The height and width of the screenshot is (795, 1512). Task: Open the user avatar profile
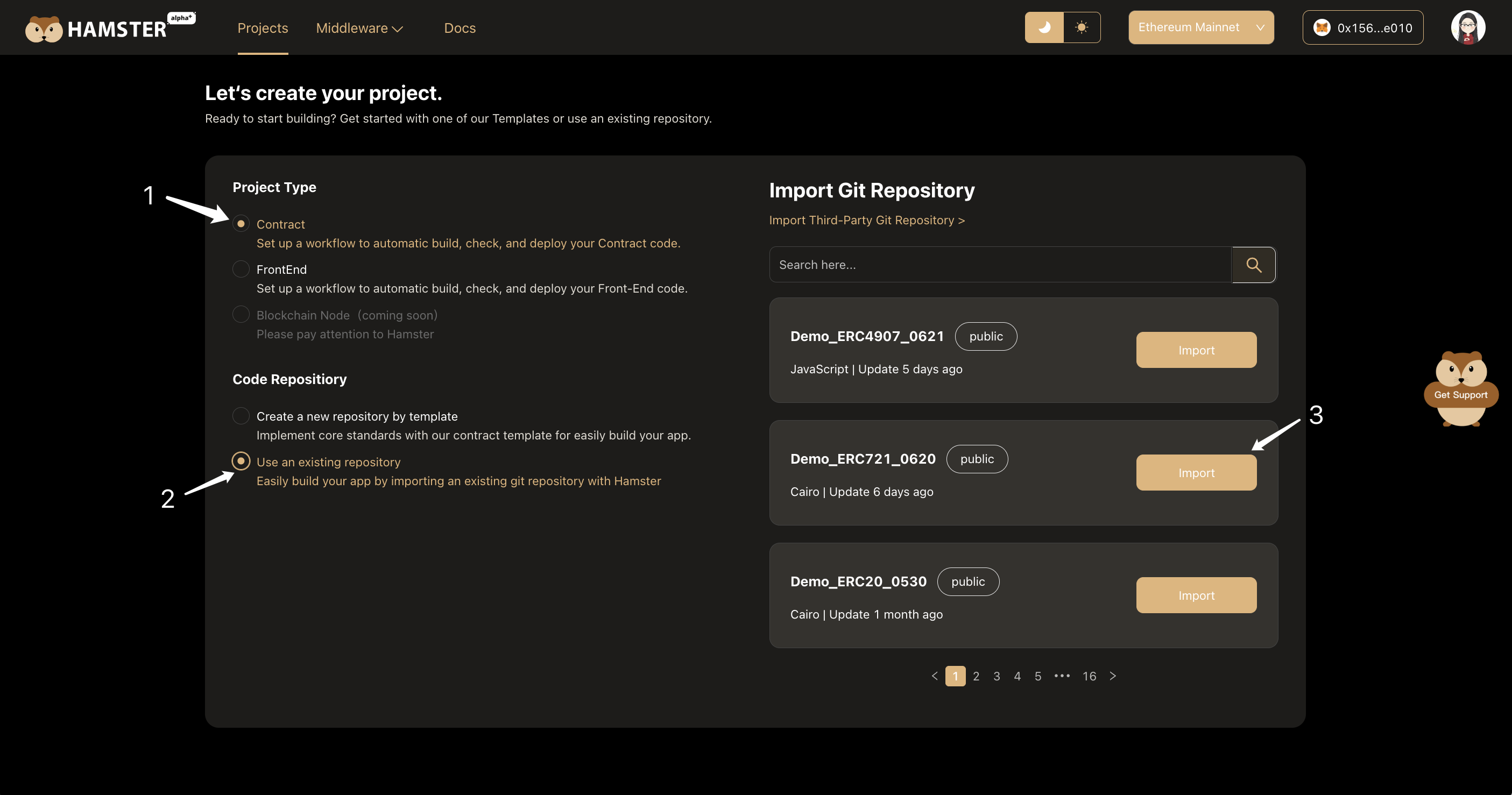1468,27
